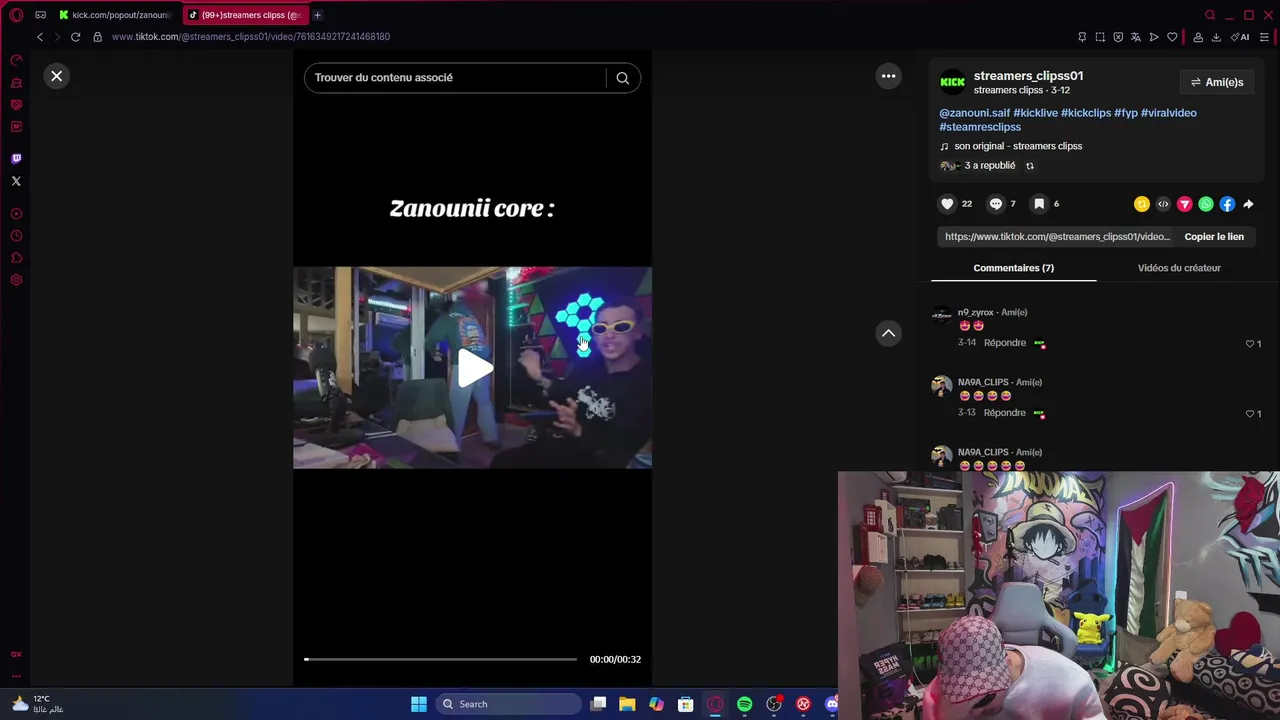
Task: Open the ad blocker shield icon
Action: click(x=1118, y=37)
